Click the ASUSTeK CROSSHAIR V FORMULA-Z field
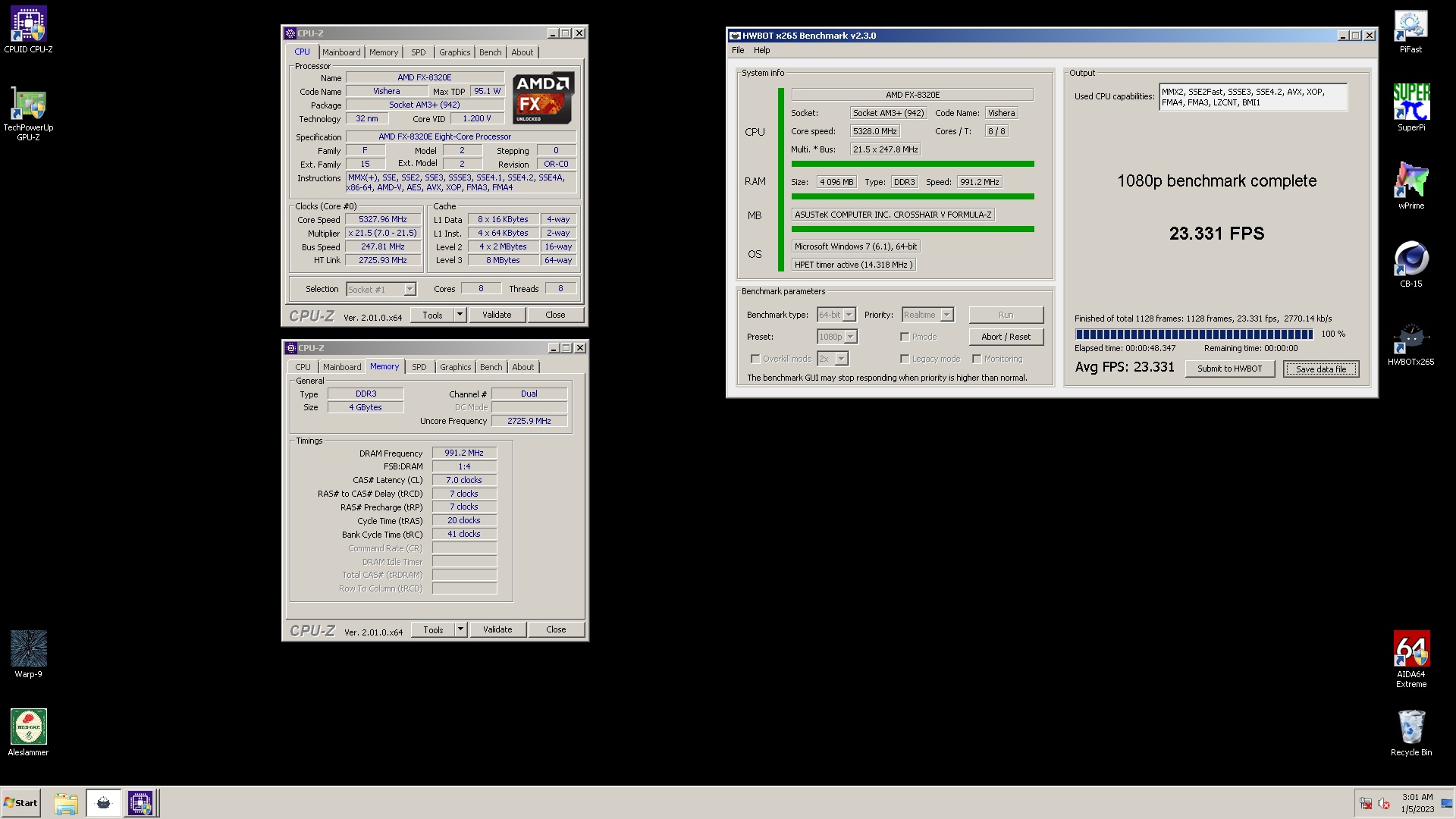 point(893,215)
